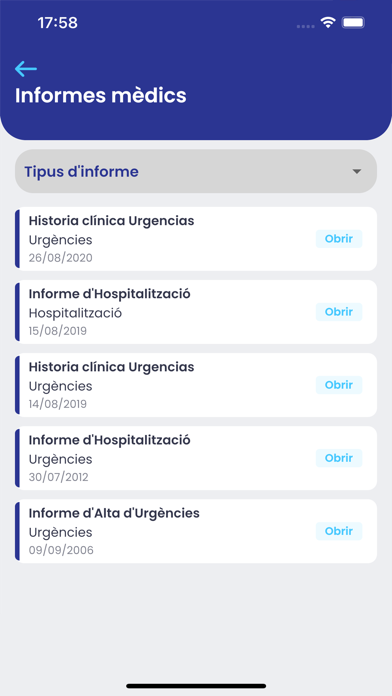Expand the Tipus d'informe dropdown arrow

(356, 172)
